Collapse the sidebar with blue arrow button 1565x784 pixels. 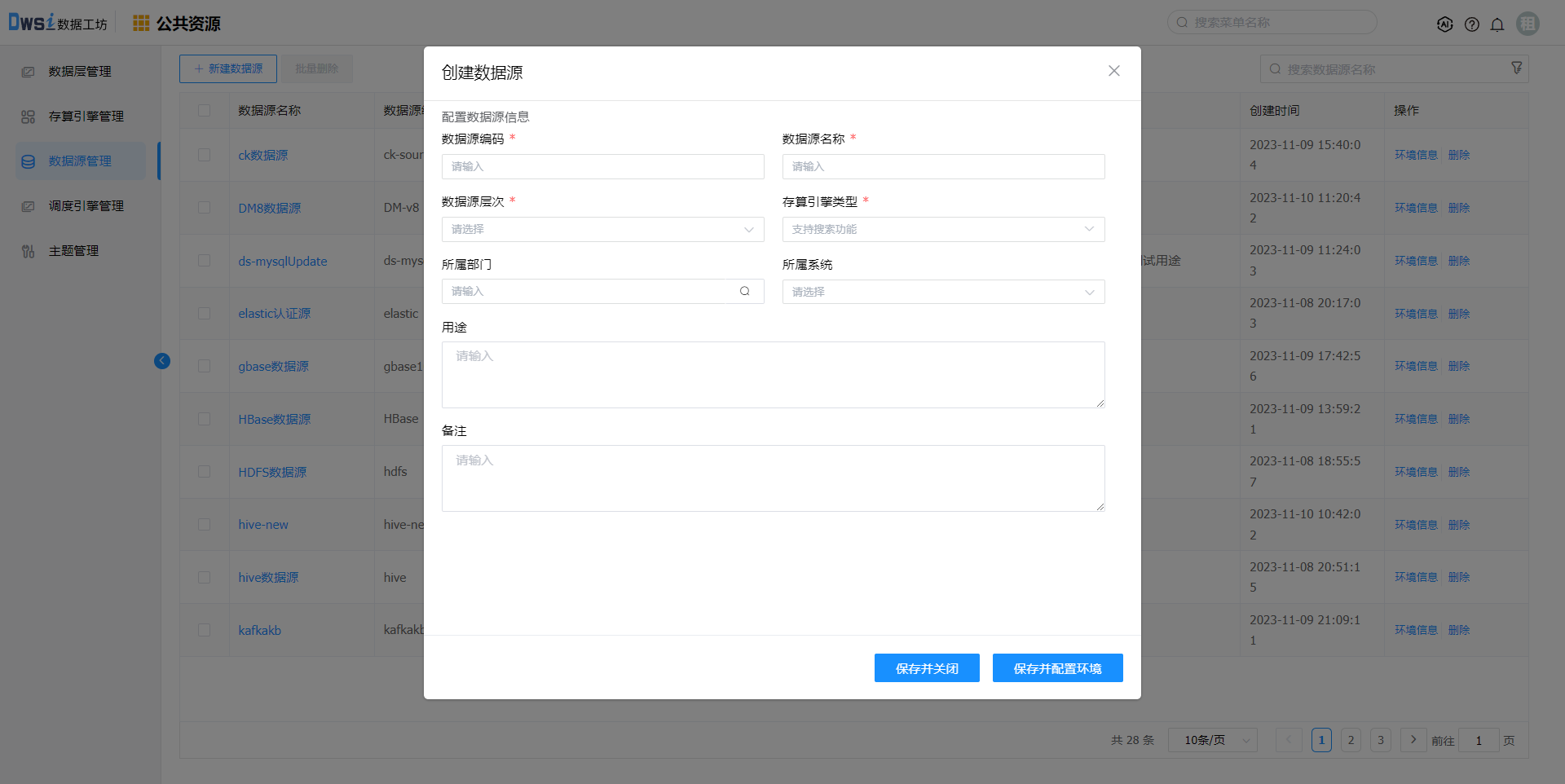click(x=162, y=361)
